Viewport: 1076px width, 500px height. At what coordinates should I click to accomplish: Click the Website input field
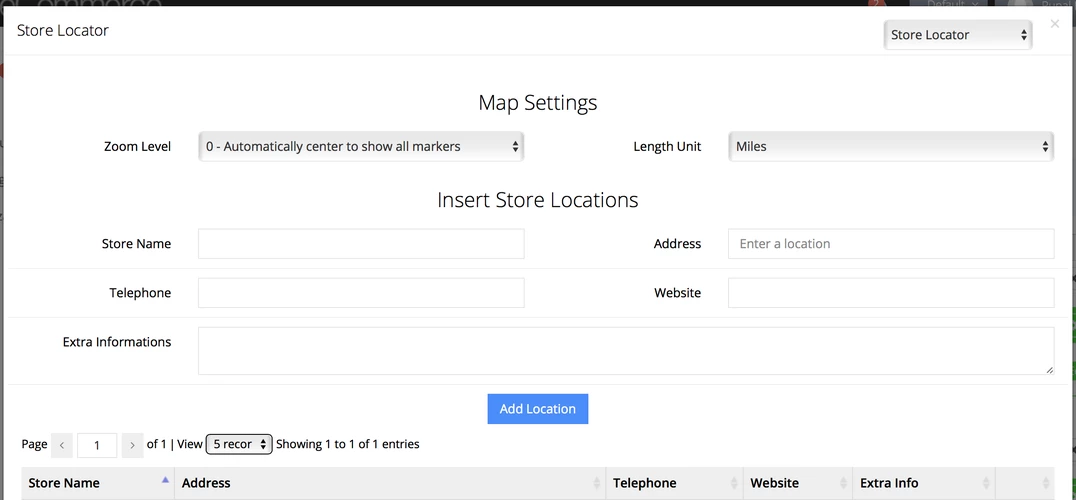click(x=891, y=293)
